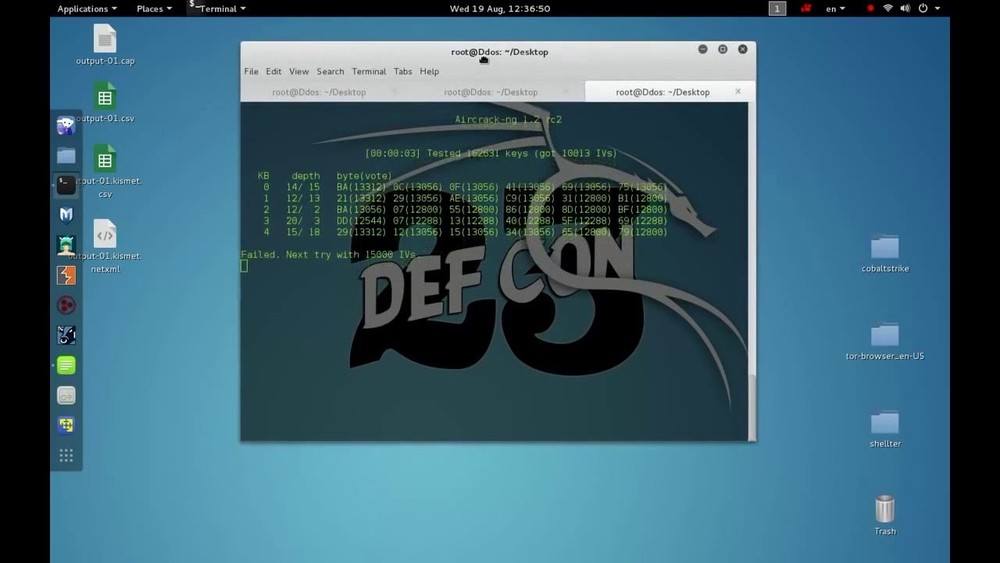Launch BeEF icon in the dock
The image size is (1000, 563).
click(x=66, y=335)
